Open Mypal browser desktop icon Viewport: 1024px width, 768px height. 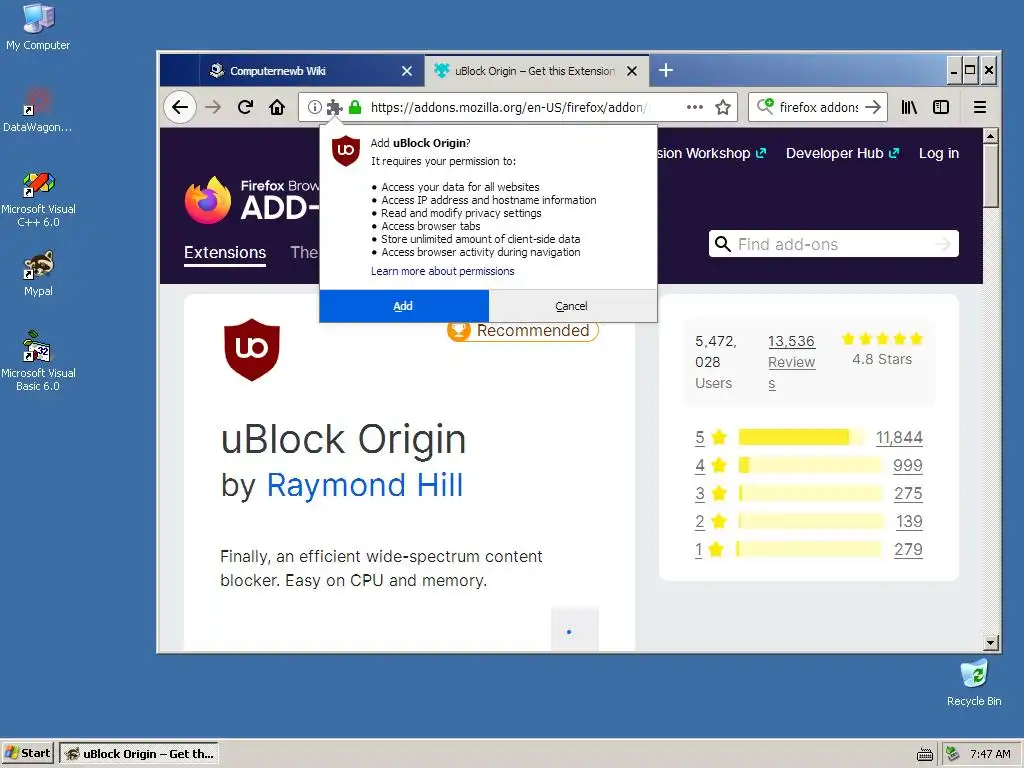[38, 274]
